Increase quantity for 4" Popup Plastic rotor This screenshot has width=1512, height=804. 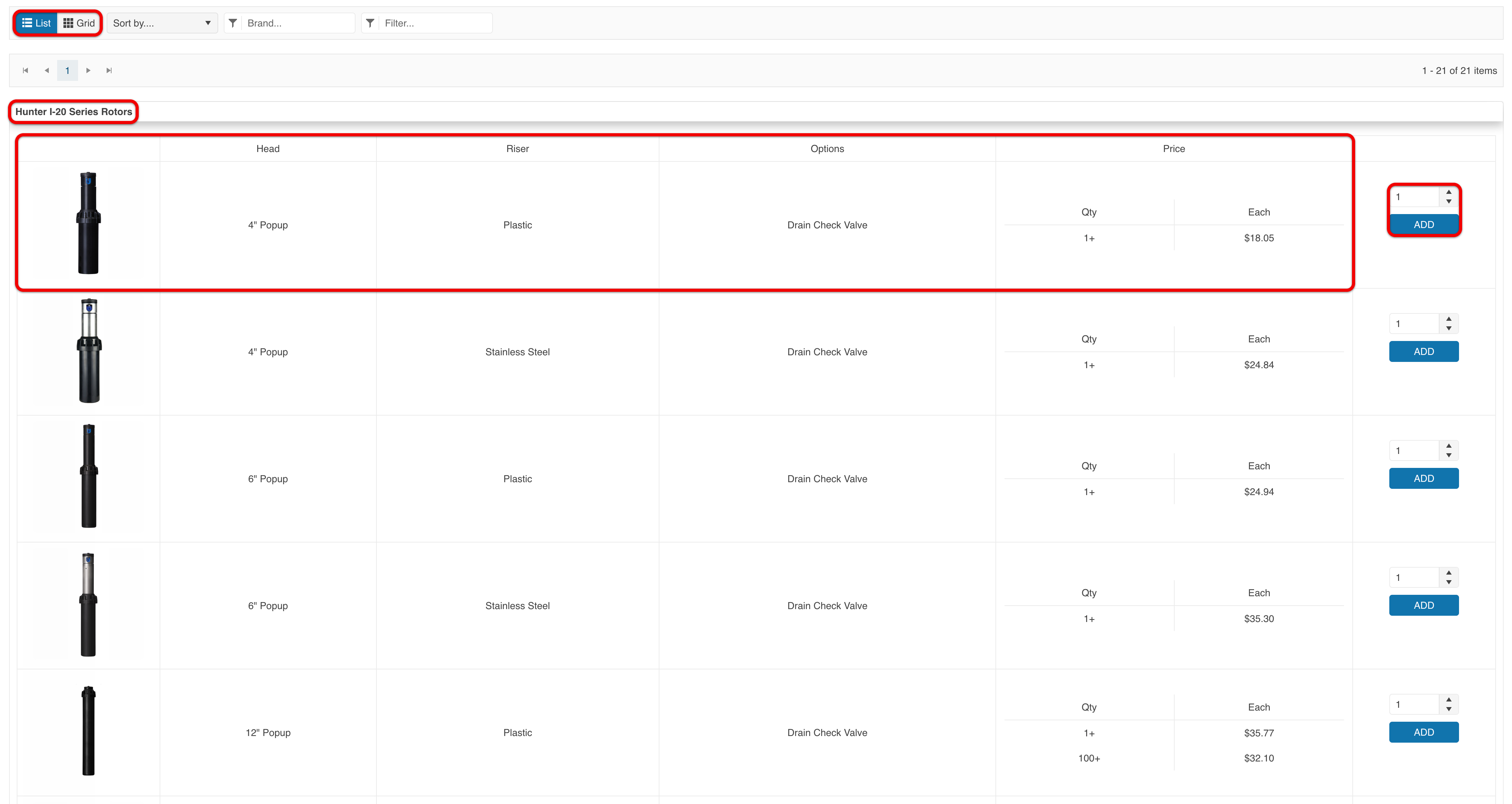1449,192
